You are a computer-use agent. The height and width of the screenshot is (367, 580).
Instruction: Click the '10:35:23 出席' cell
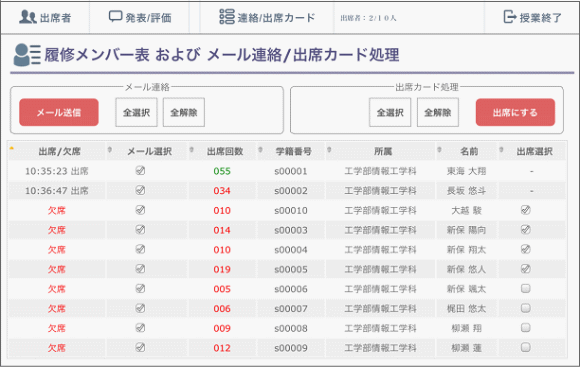pyautogui.click(x=57, y=171)
